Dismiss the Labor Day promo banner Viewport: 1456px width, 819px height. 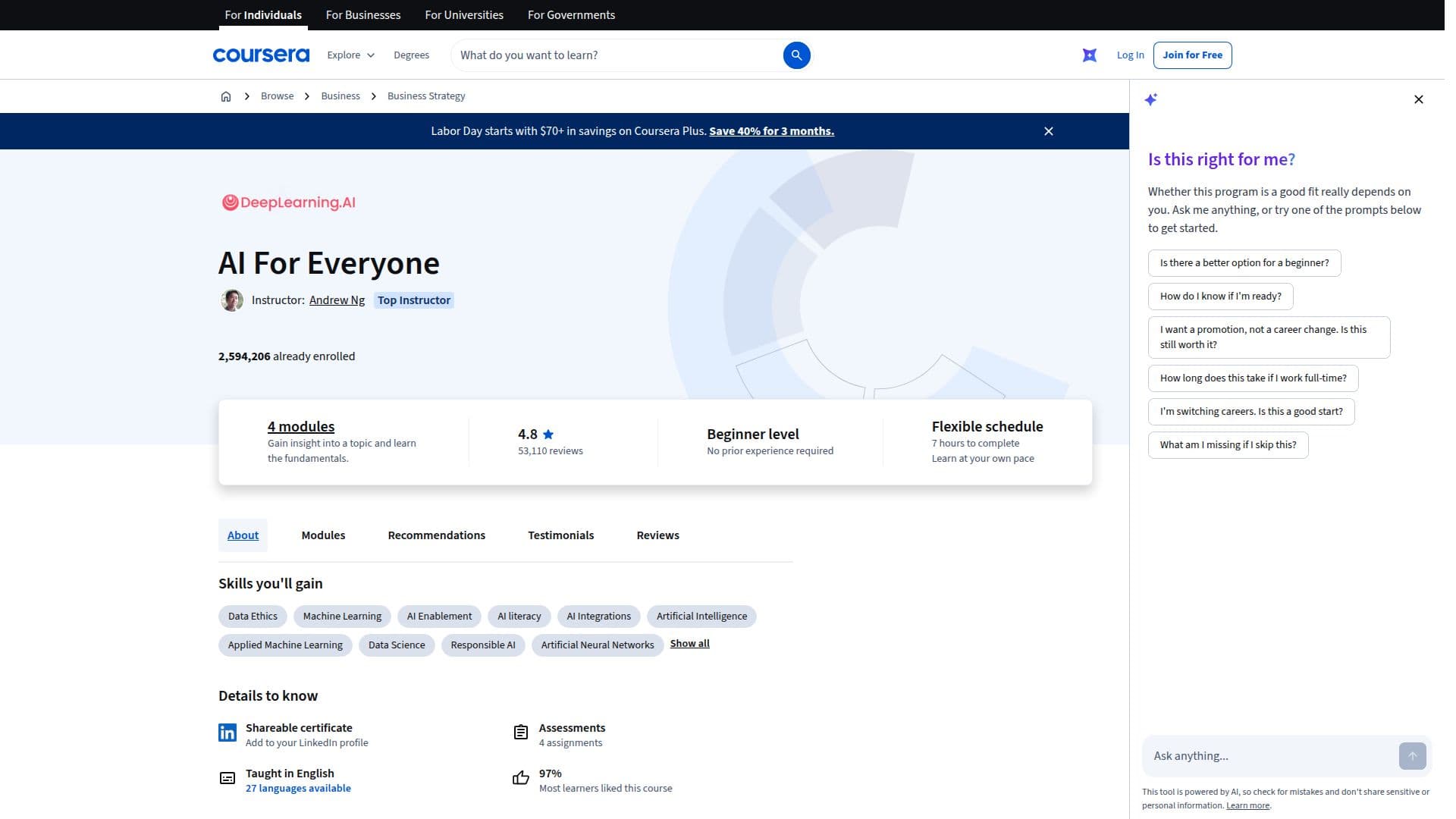[x=1049, y=131]
